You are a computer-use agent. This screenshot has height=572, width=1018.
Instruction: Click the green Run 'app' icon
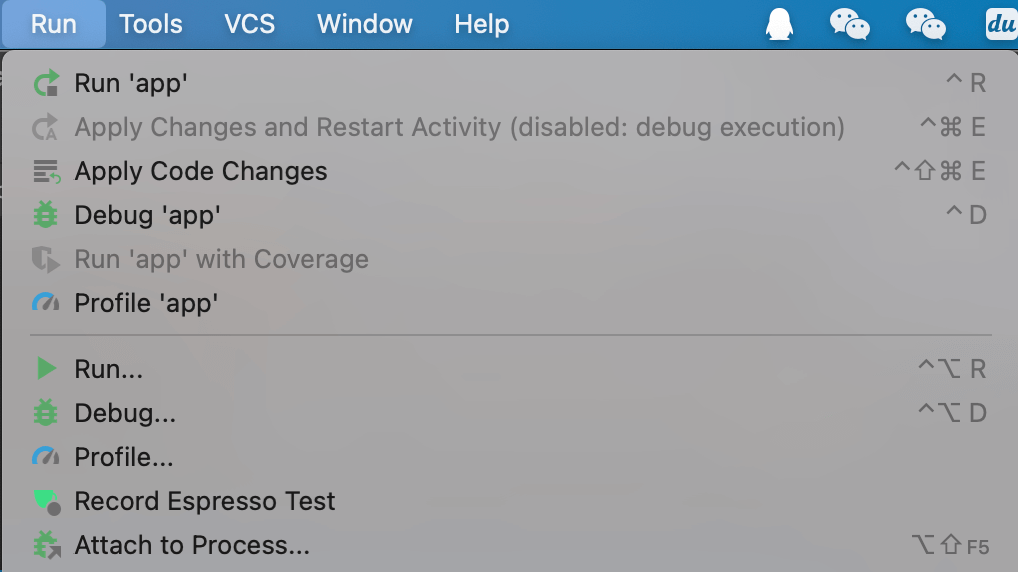pos(46,84)
